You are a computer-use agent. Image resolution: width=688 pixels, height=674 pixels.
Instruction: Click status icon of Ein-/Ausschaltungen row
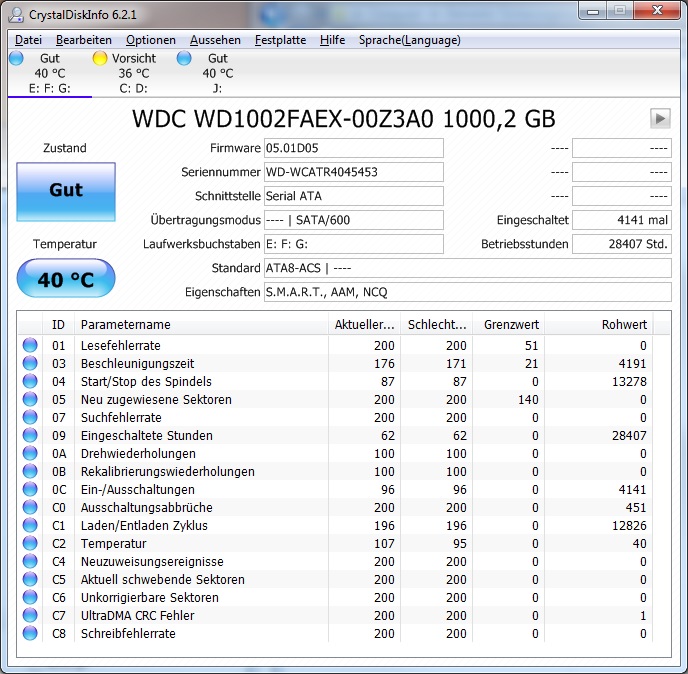point(30,489)
